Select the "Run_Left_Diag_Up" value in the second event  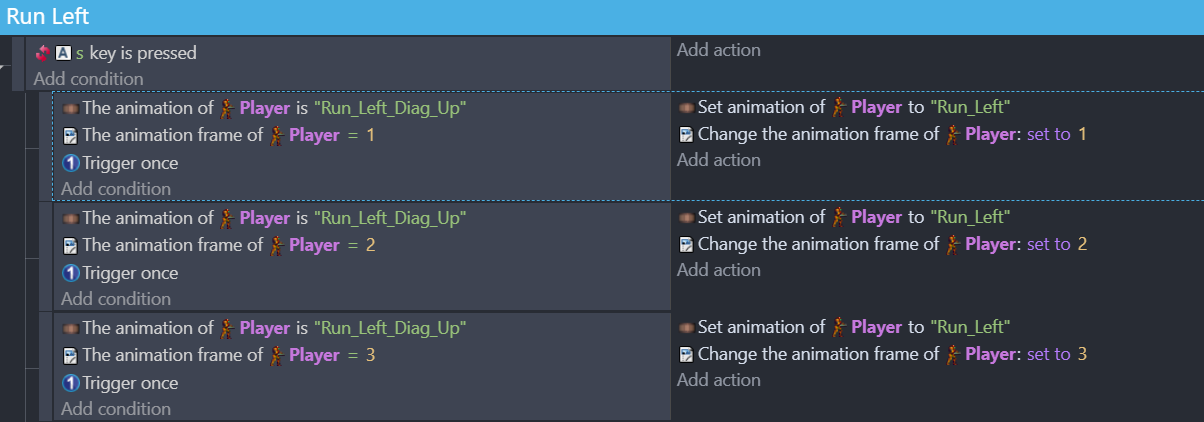point(390,217)
